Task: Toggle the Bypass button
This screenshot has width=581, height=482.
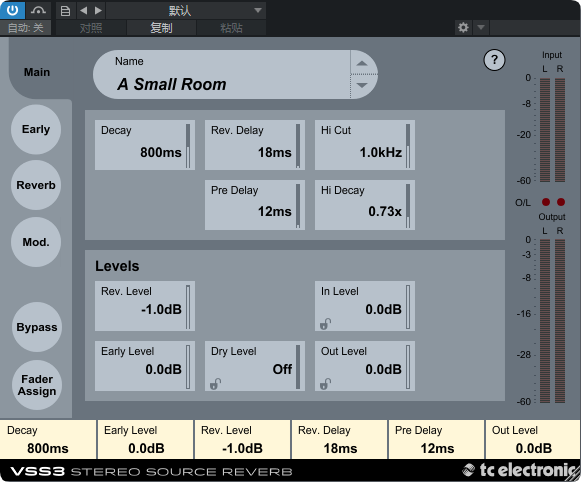Action: pos(37,327)
